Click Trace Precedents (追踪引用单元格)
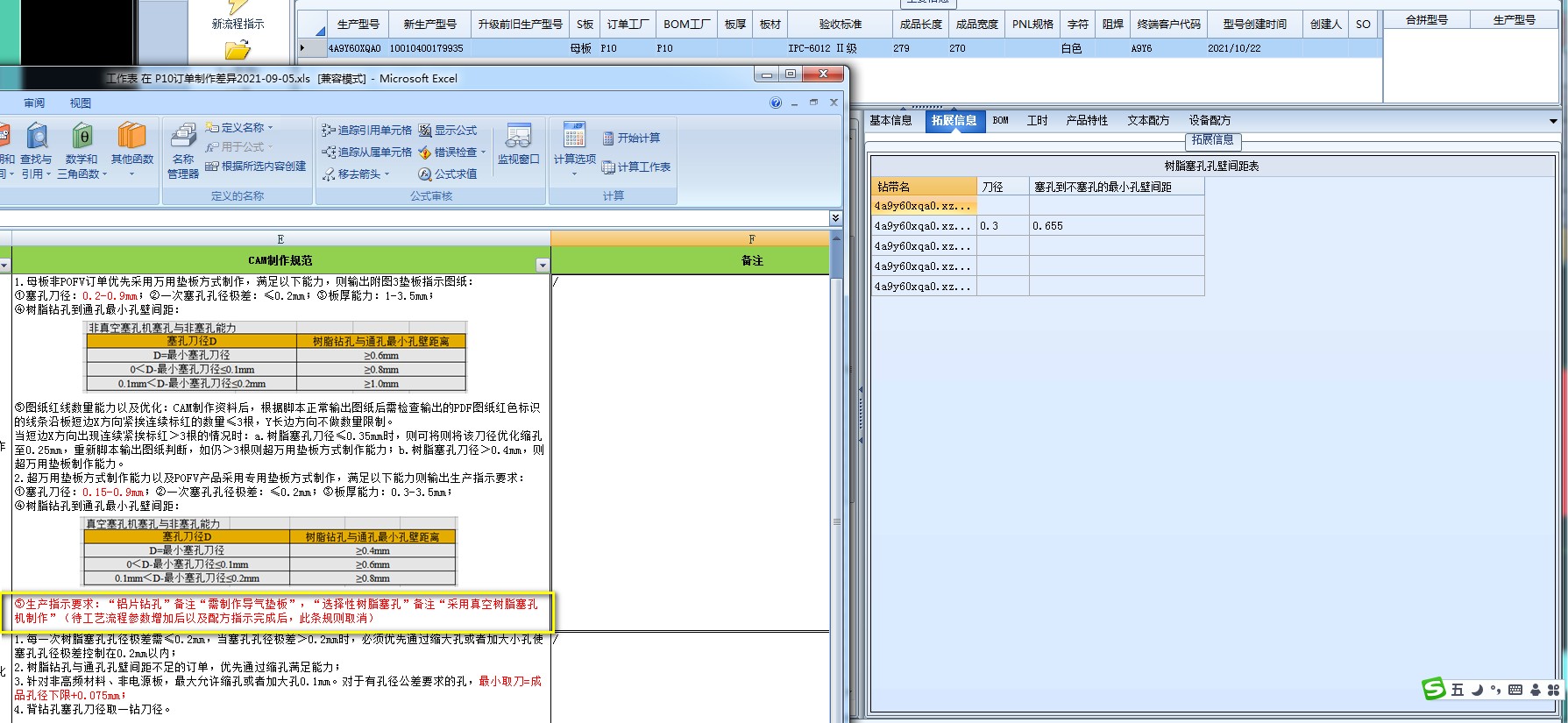Screen dimensions: 1568x723 click(367, 130)
